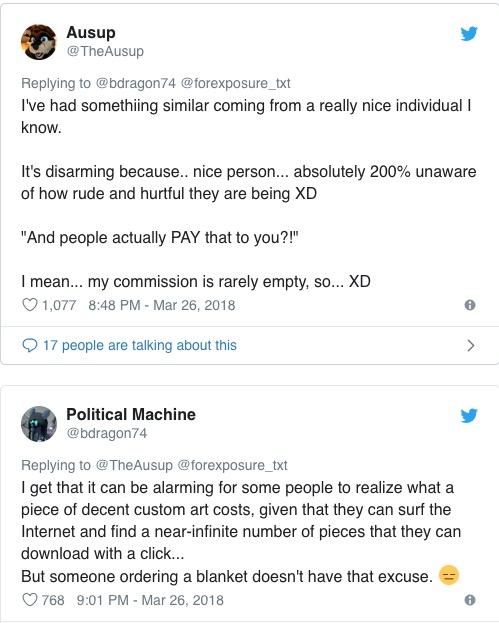Click the @TheAusup handle under Ausup
Screen dimensions: 499x623
pos(105,51)
